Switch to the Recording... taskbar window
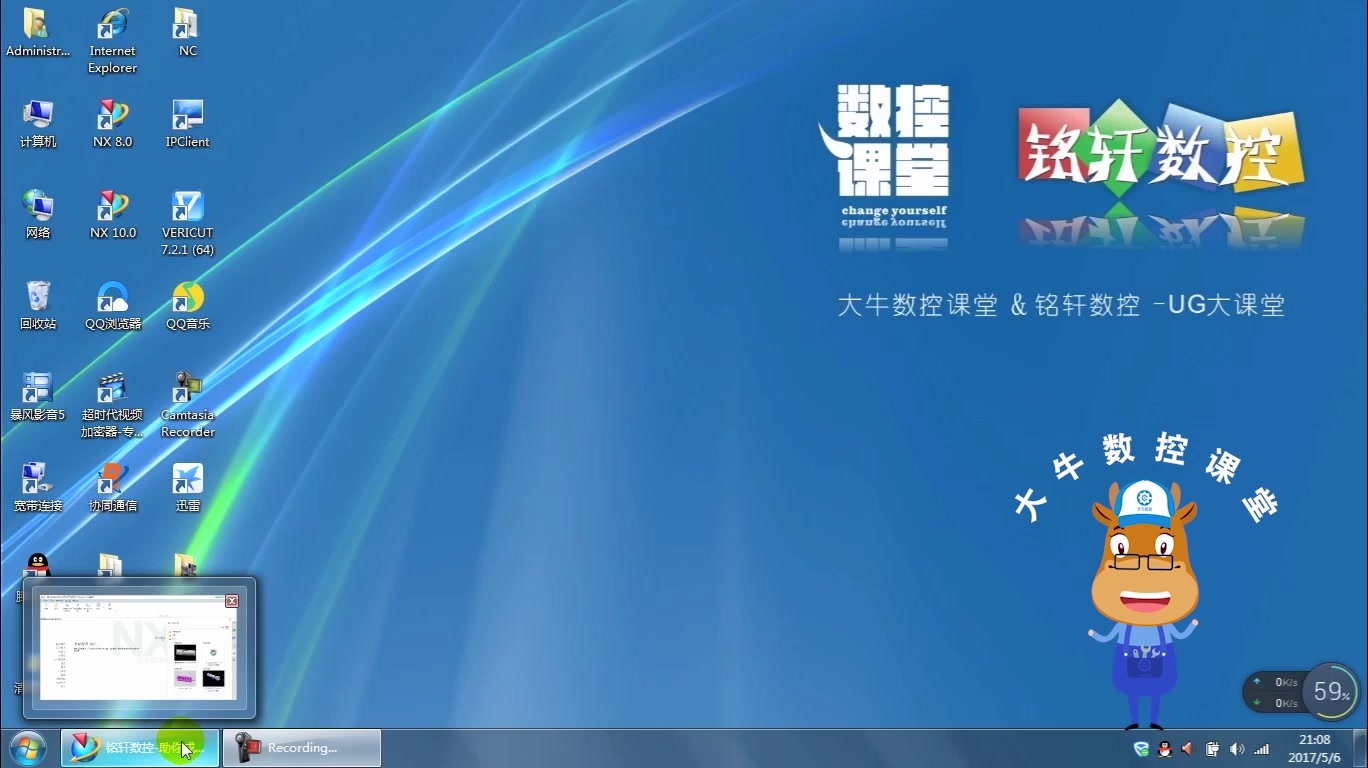Image resolution: width=1368 pixels, height=768 pixels. (x=300, y=748)
